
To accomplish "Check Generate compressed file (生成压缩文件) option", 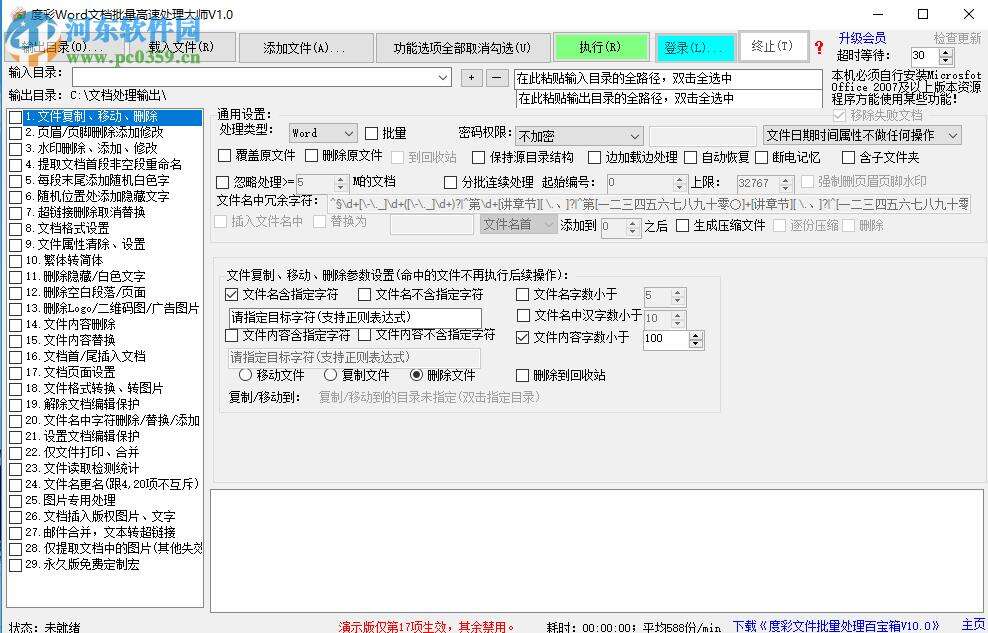I will click(683, 226).
